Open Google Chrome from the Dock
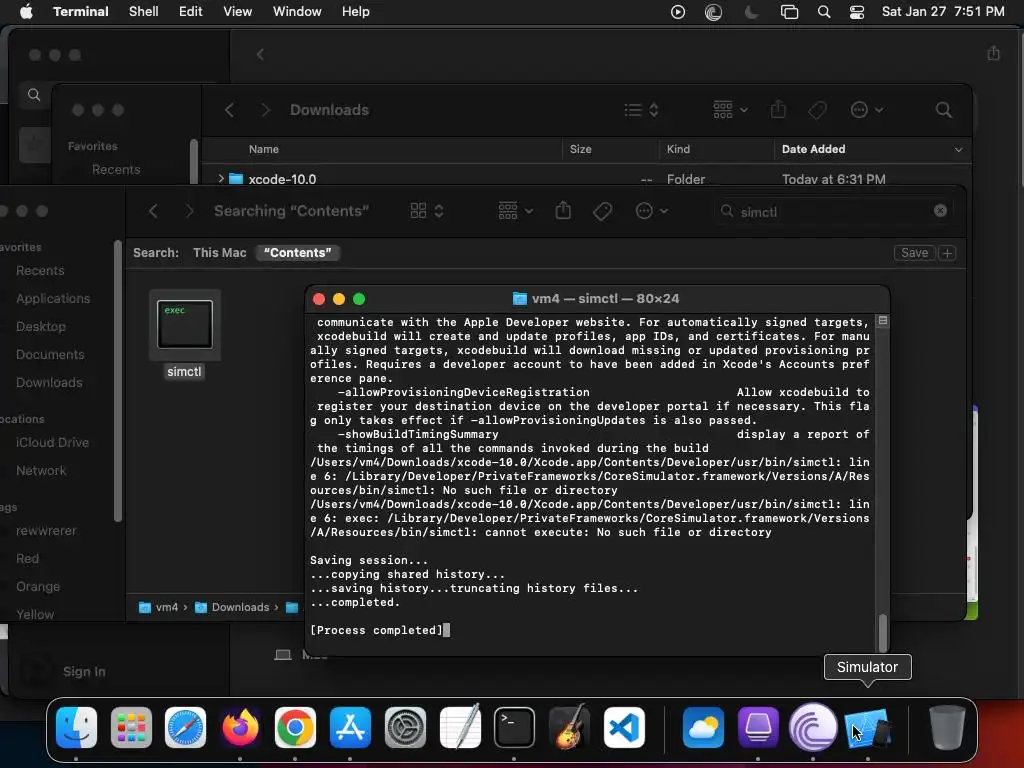The width and height of the screenshot is (1024, 768). click(295, 727)
